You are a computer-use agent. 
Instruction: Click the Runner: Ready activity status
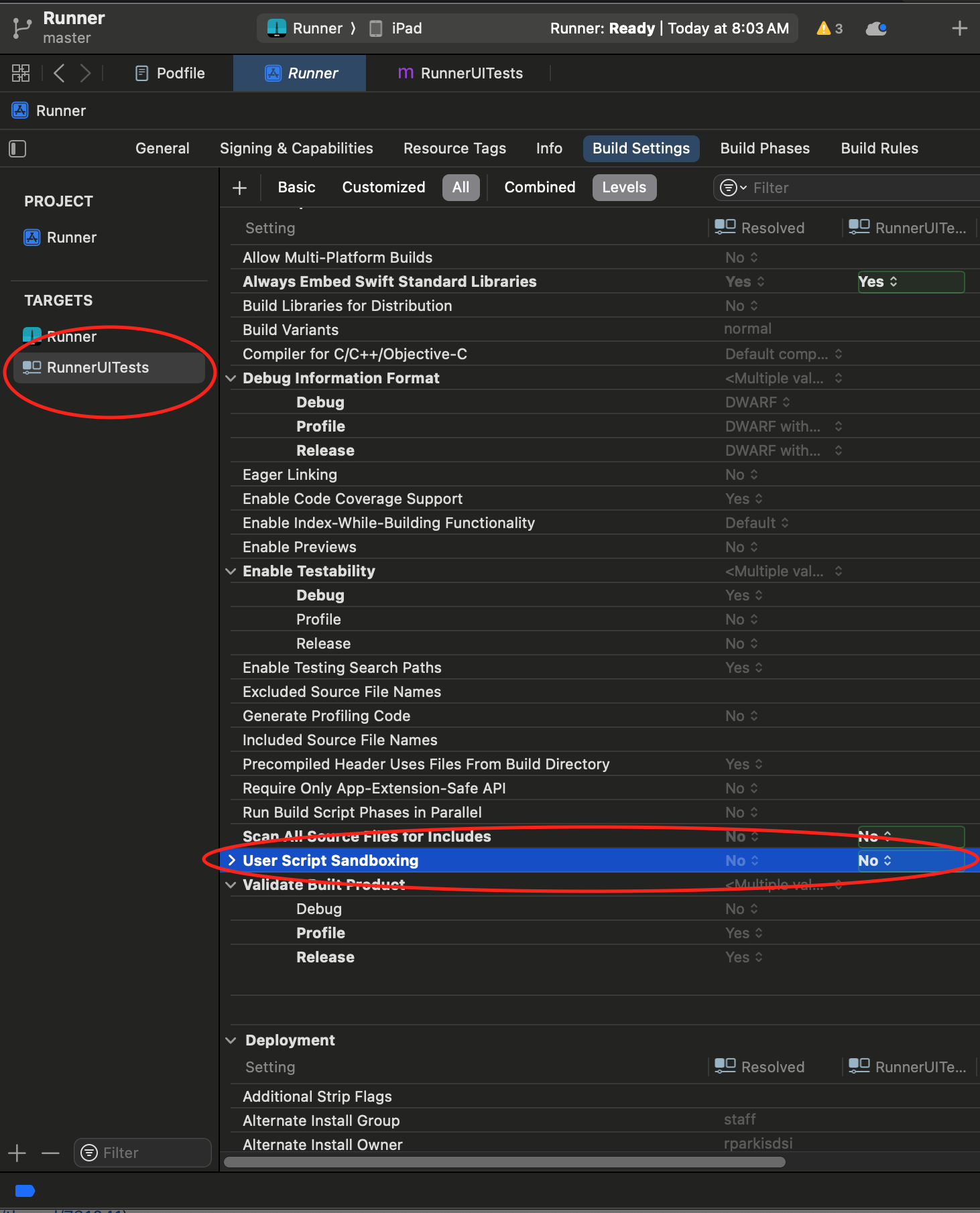point(669,28)
